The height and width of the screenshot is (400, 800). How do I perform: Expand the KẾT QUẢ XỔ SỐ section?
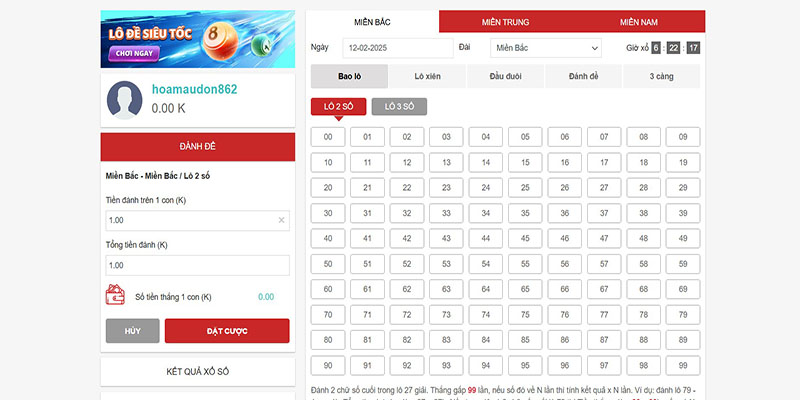(x=198, y=371)
